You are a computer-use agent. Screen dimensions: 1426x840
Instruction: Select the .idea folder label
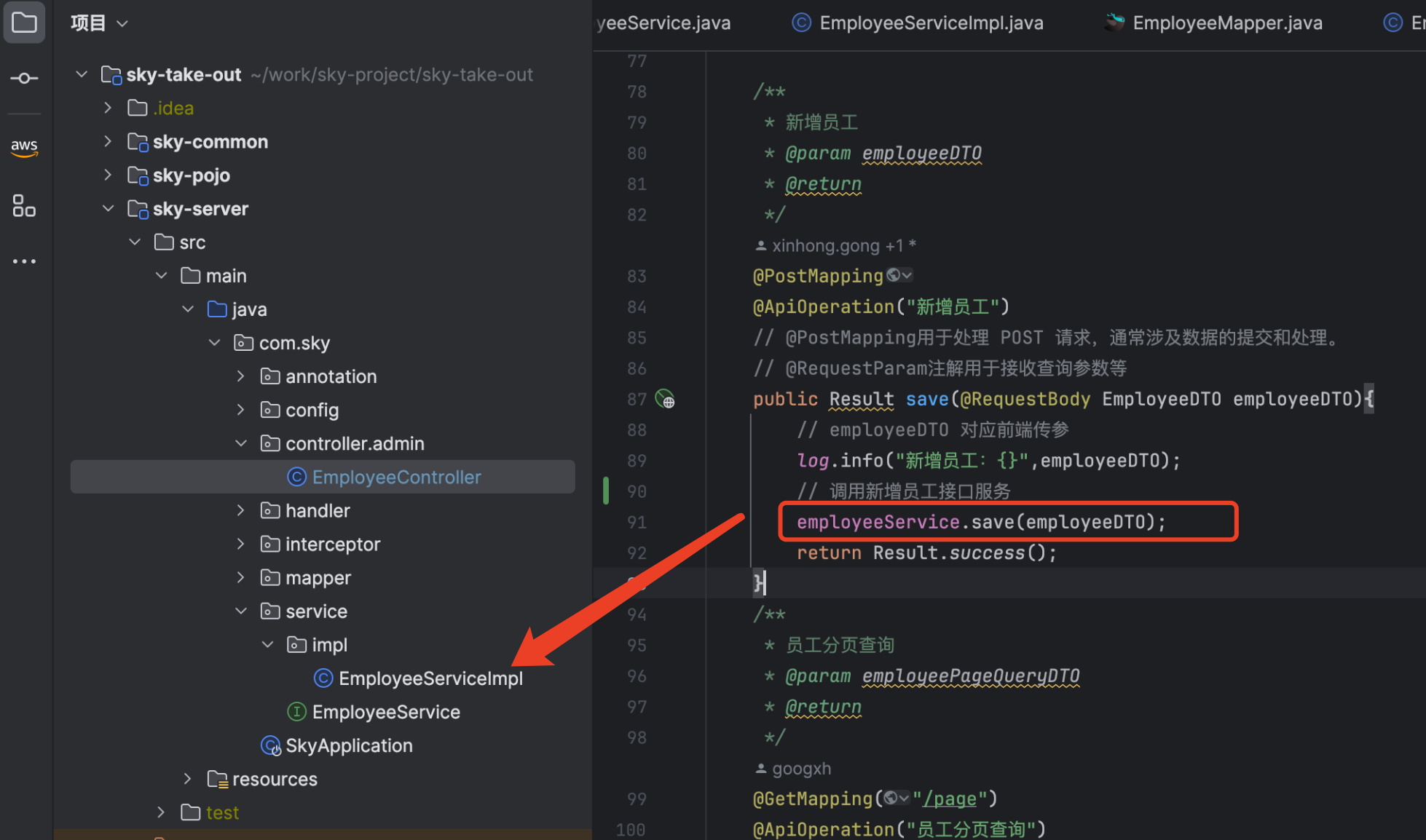173,108
